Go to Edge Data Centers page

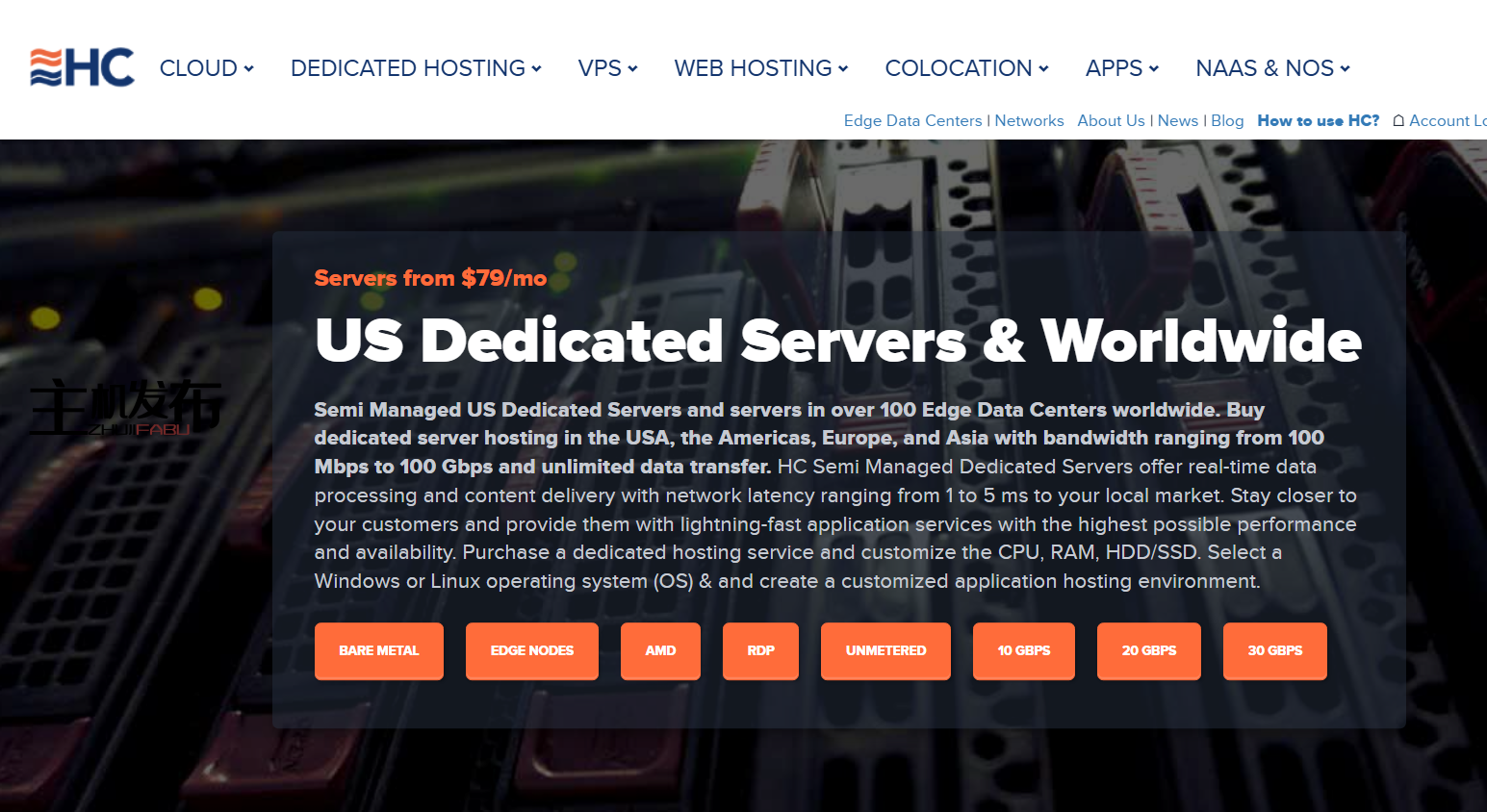coord(912,121)
